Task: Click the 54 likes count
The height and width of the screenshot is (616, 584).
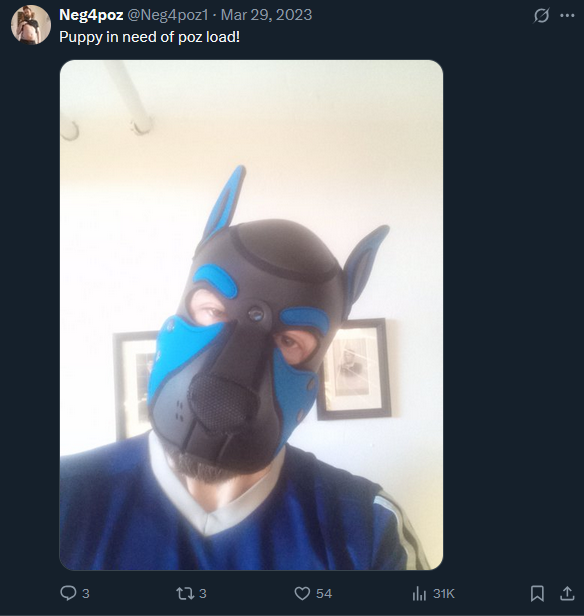Action: pos(324,593)
